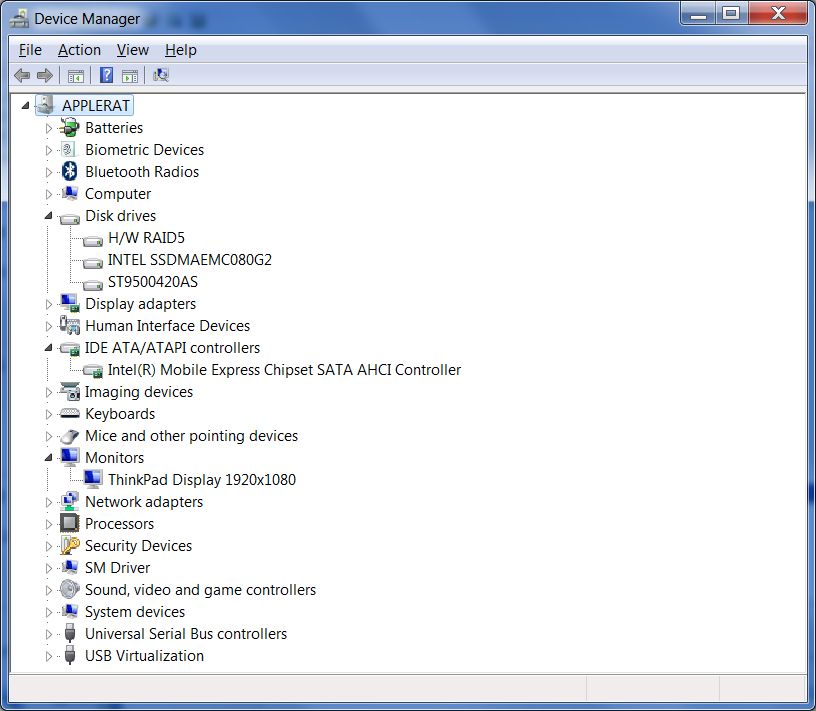
Task: Click the Biometric Devices fingerprint icon
Action: tap(68, 150)
